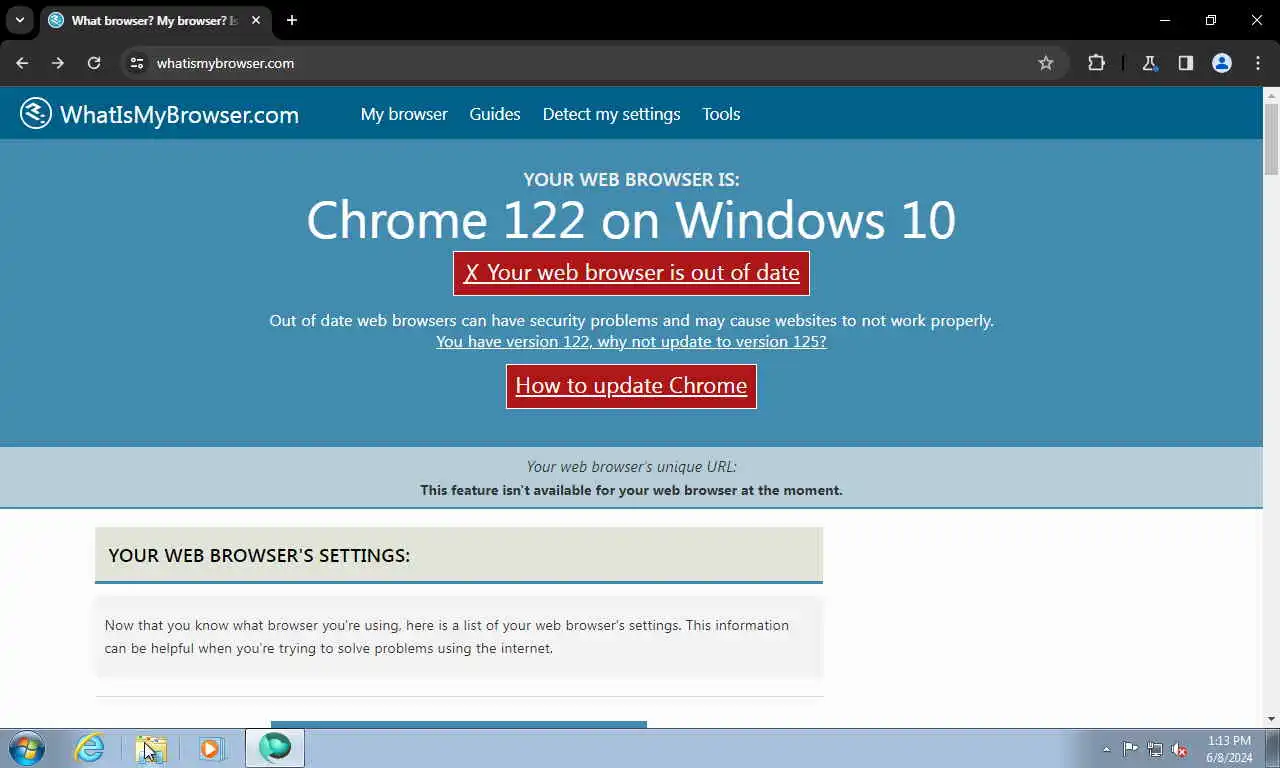Reload the current page
The height and width of the screenshot is (768, 1280).
coord(94,63)
